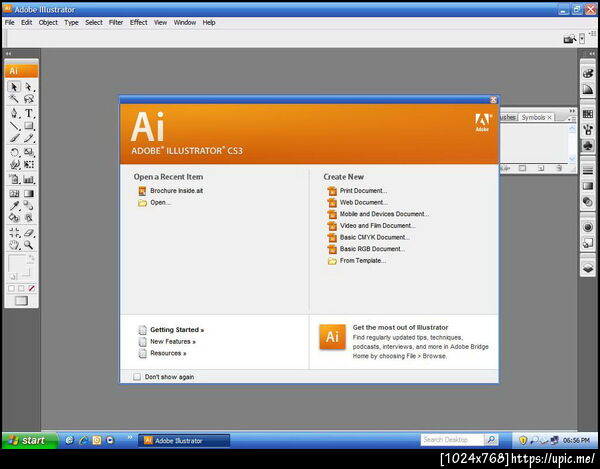Open the Go to Bridge dropdown arrow
600x469 pixels.
582,39
